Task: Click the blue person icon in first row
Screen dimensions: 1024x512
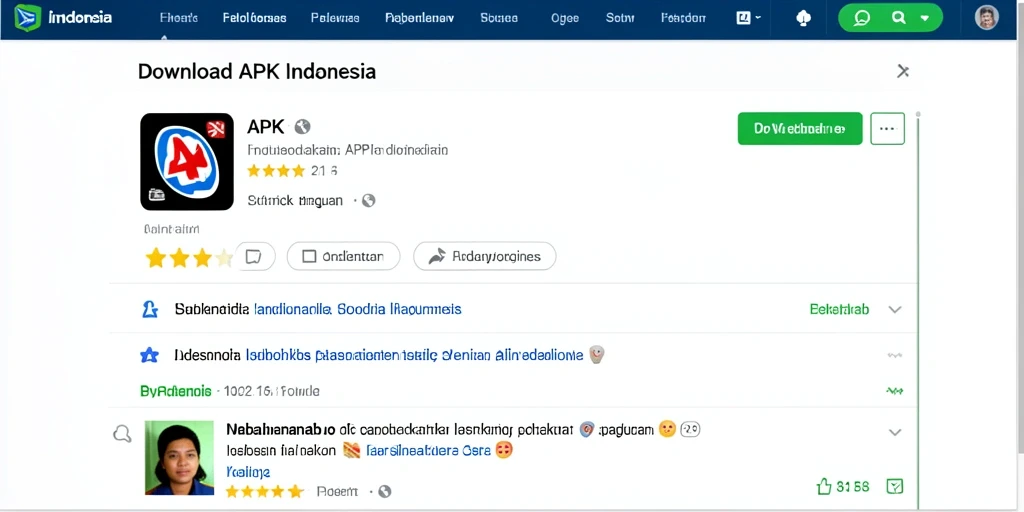Action: [x=150, y=309]
